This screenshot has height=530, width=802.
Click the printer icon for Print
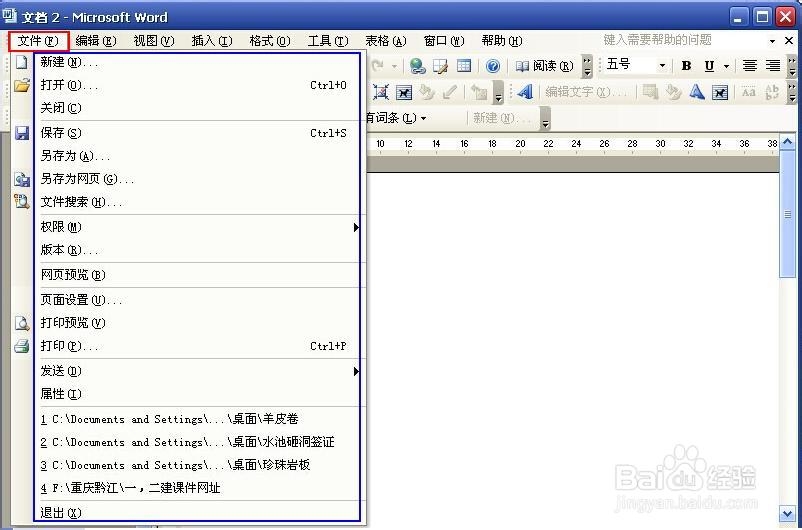coord(21,346)
